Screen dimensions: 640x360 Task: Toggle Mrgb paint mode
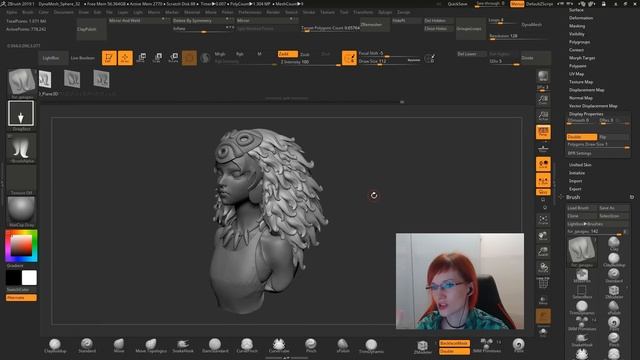[220, 54]
